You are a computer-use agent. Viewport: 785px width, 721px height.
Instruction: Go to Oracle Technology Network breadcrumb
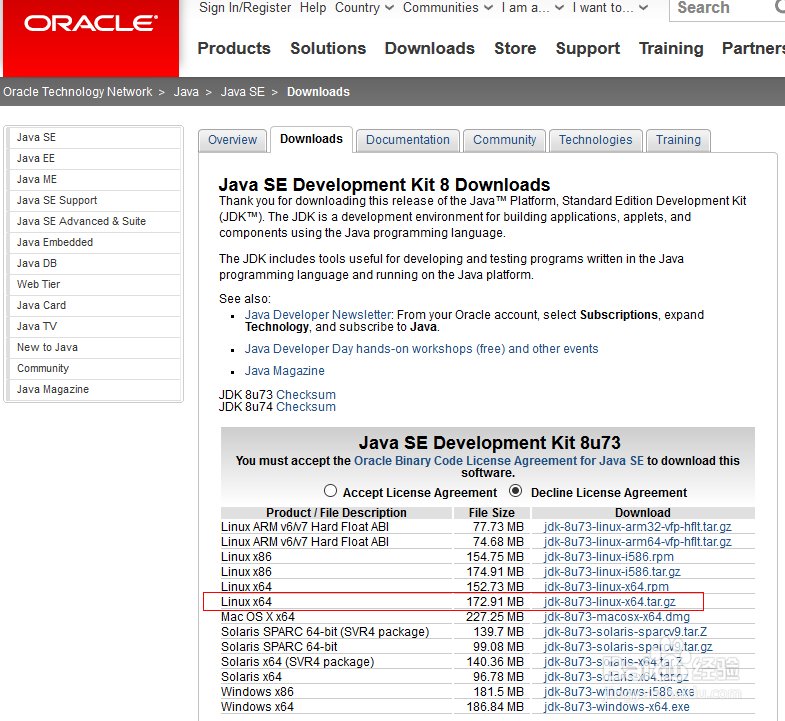[x=78, y=92]
